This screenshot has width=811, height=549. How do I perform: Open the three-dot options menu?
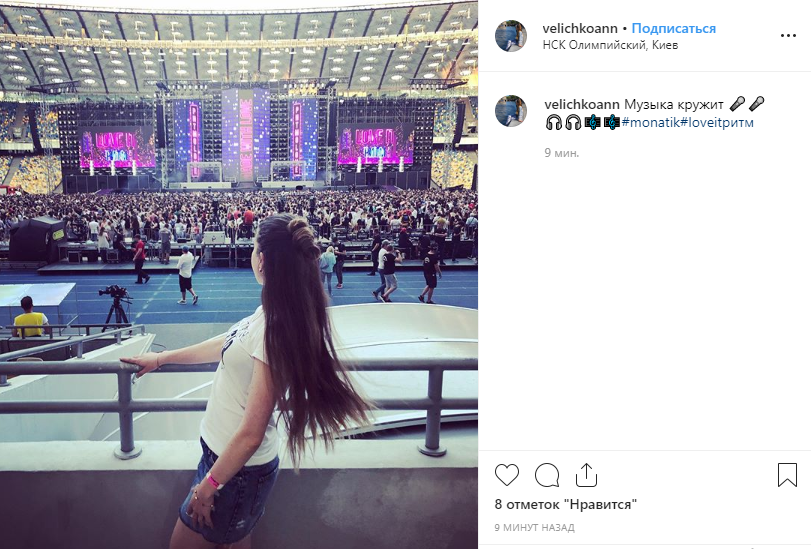coord(788,36)
